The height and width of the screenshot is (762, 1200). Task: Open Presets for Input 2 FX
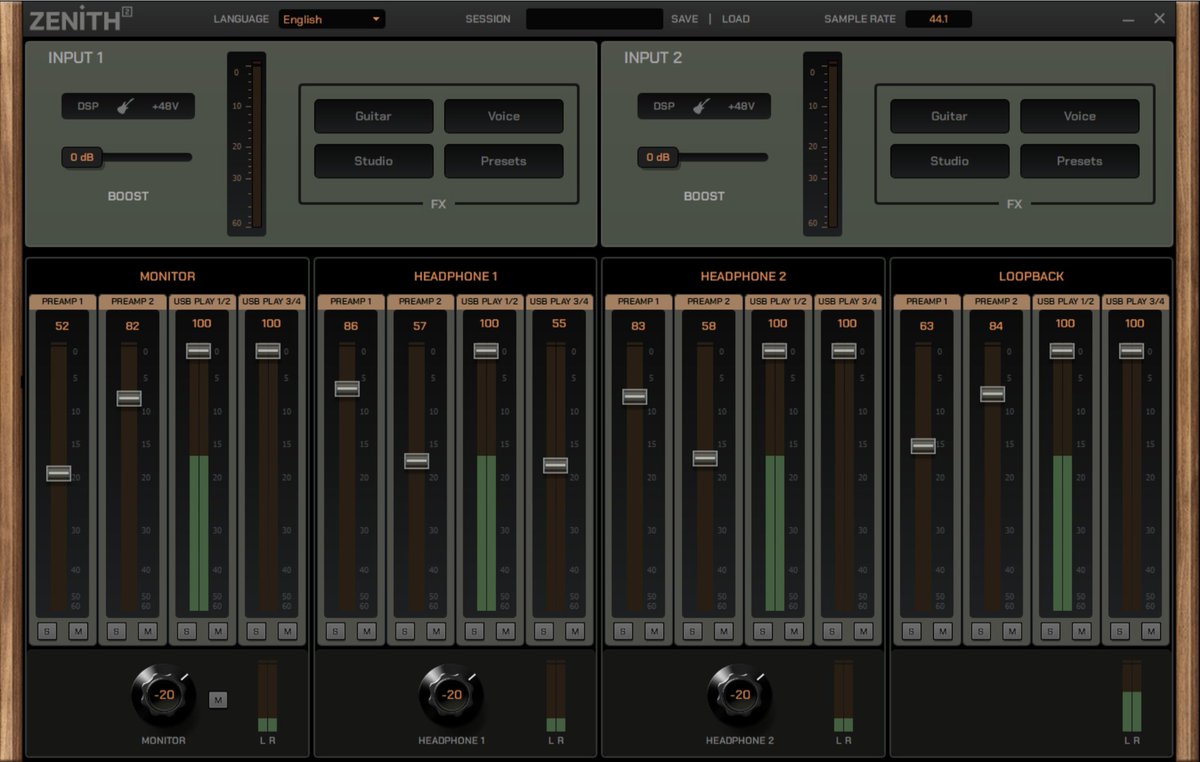click(x=1080, y=161)
